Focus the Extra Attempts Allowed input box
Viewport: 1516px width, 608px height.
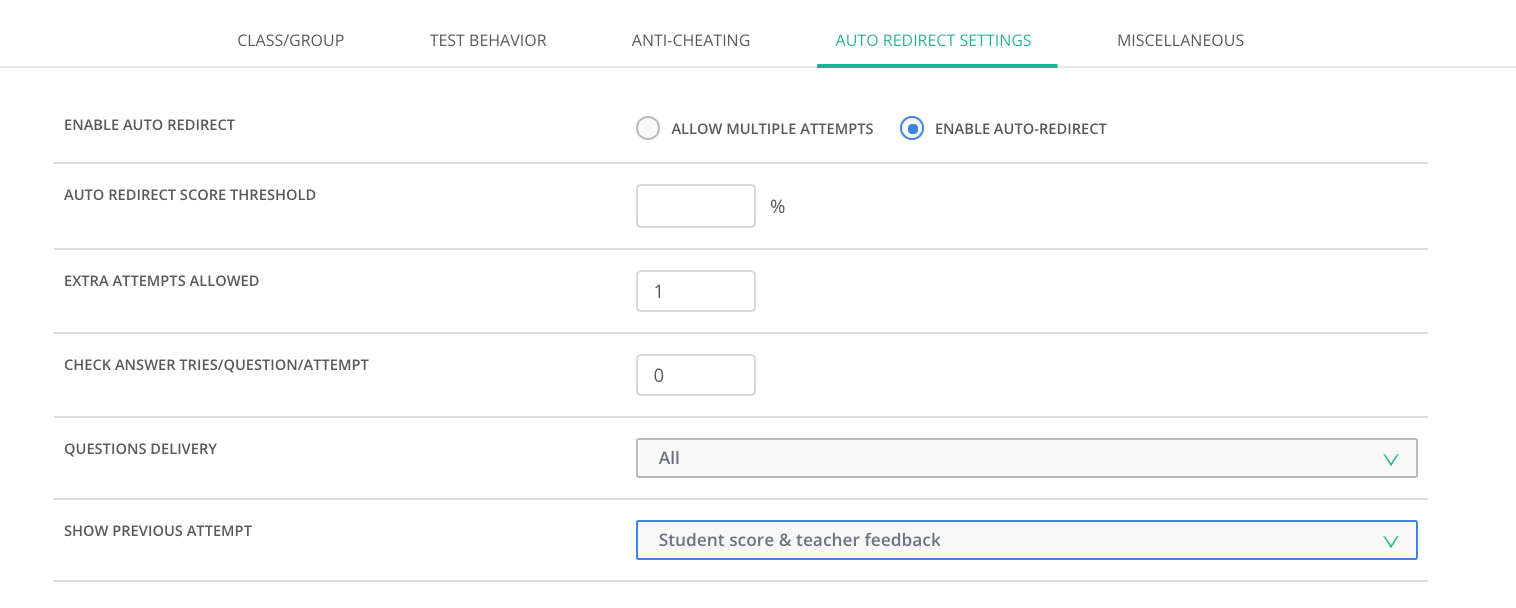[695, 291]
